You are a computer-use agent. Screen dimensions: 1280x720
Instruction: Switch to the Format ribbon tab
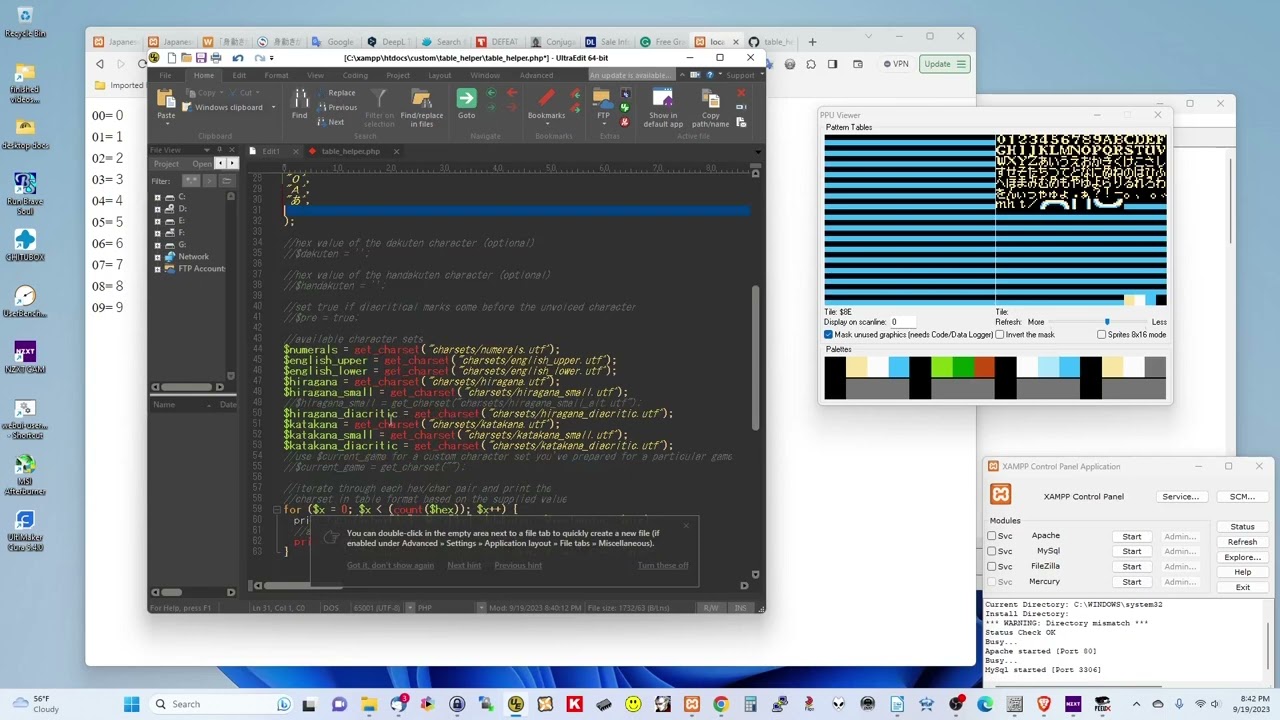point(277,75)
